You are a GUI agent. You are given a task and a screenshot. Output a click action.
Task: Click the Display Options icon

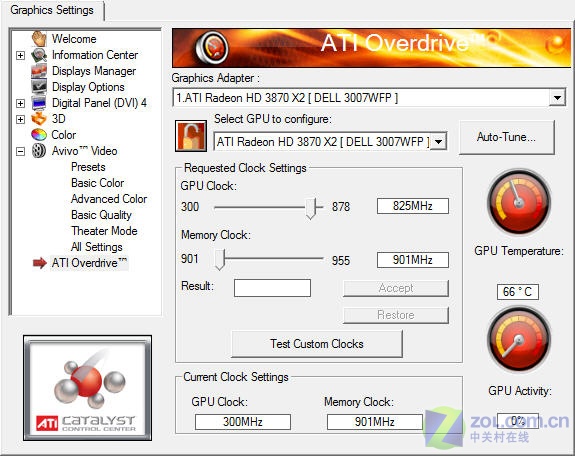[x=39, y=87]
